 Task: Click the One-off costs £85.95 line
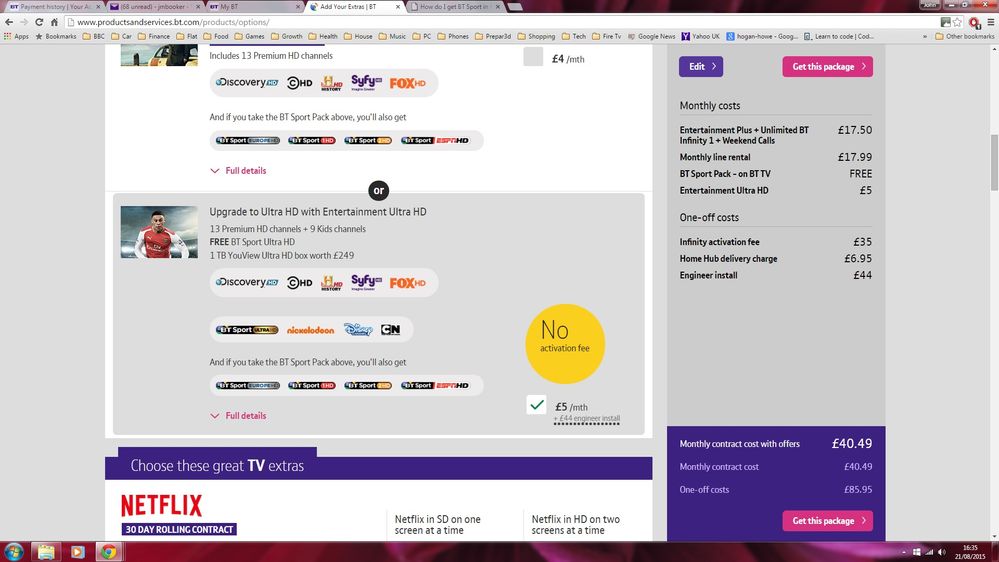pos(775,490)
